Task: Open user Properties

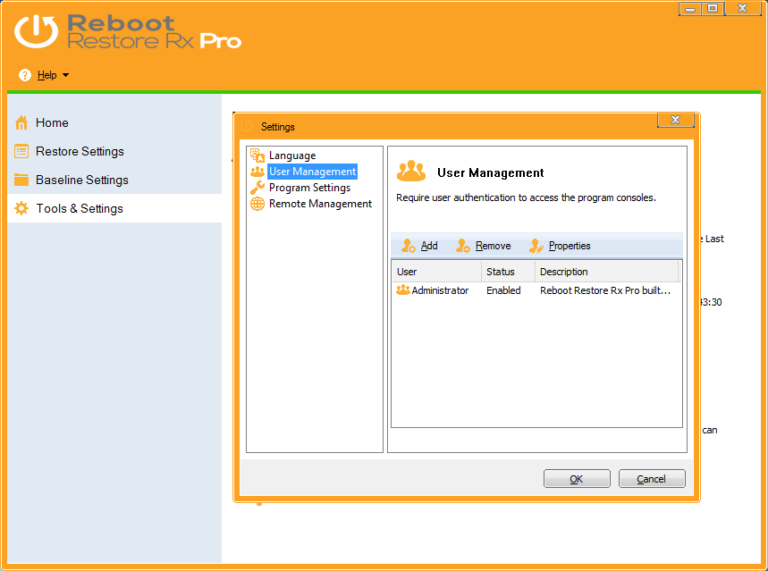Action: coord(560,245)
